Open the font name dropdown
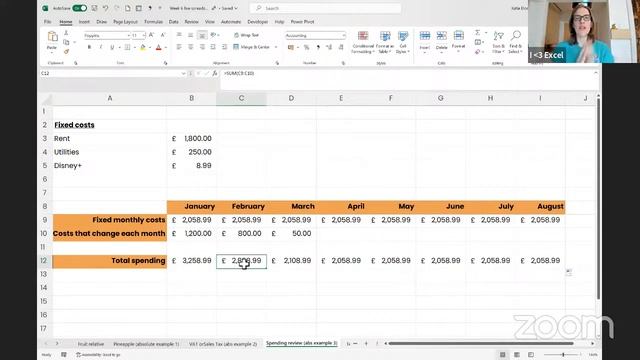 point(128,36)
